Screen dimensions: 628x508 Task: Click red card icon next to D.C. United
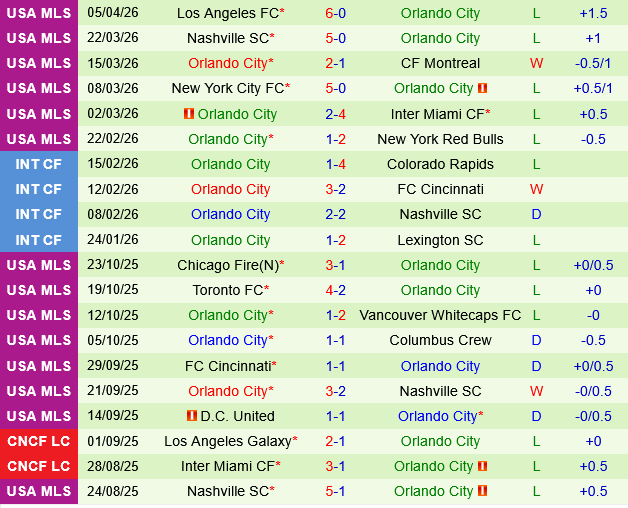tap(191, 416)
